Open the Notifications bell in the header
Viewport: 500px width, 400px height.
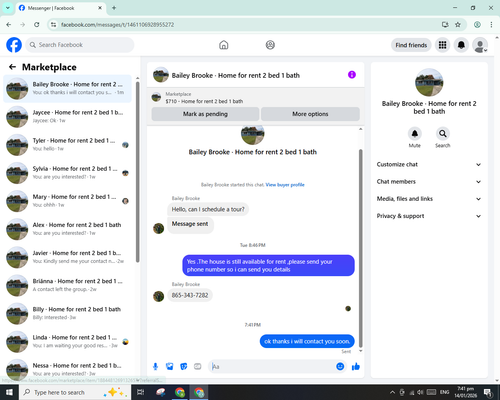pyautogui.click(x=461, y=45)
